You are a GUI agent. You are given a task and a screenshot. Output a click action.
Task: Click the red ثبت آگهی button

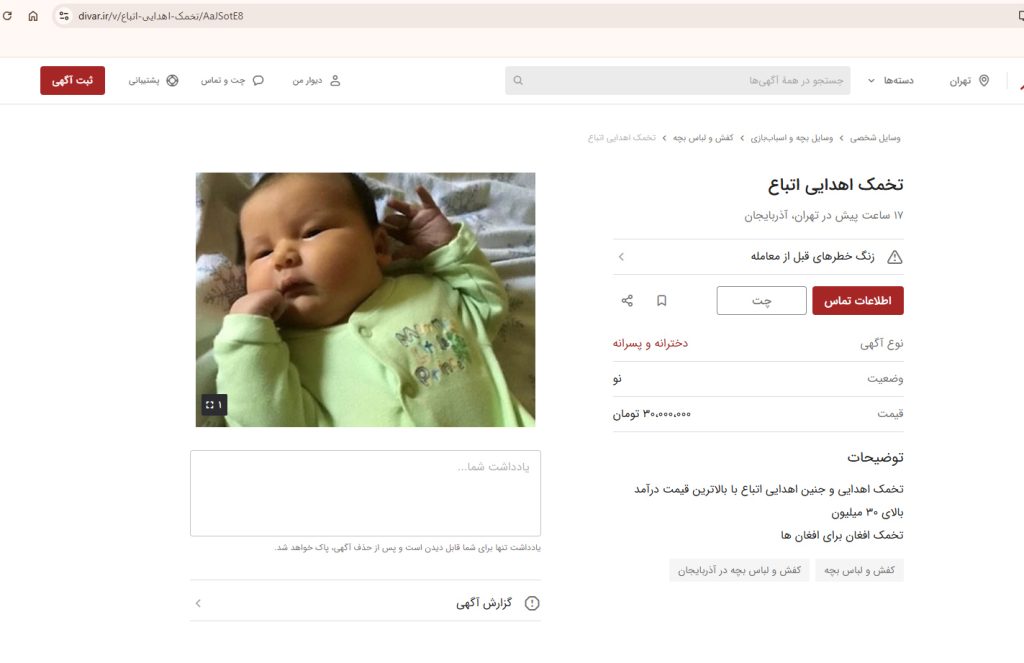tap(72, 80)
